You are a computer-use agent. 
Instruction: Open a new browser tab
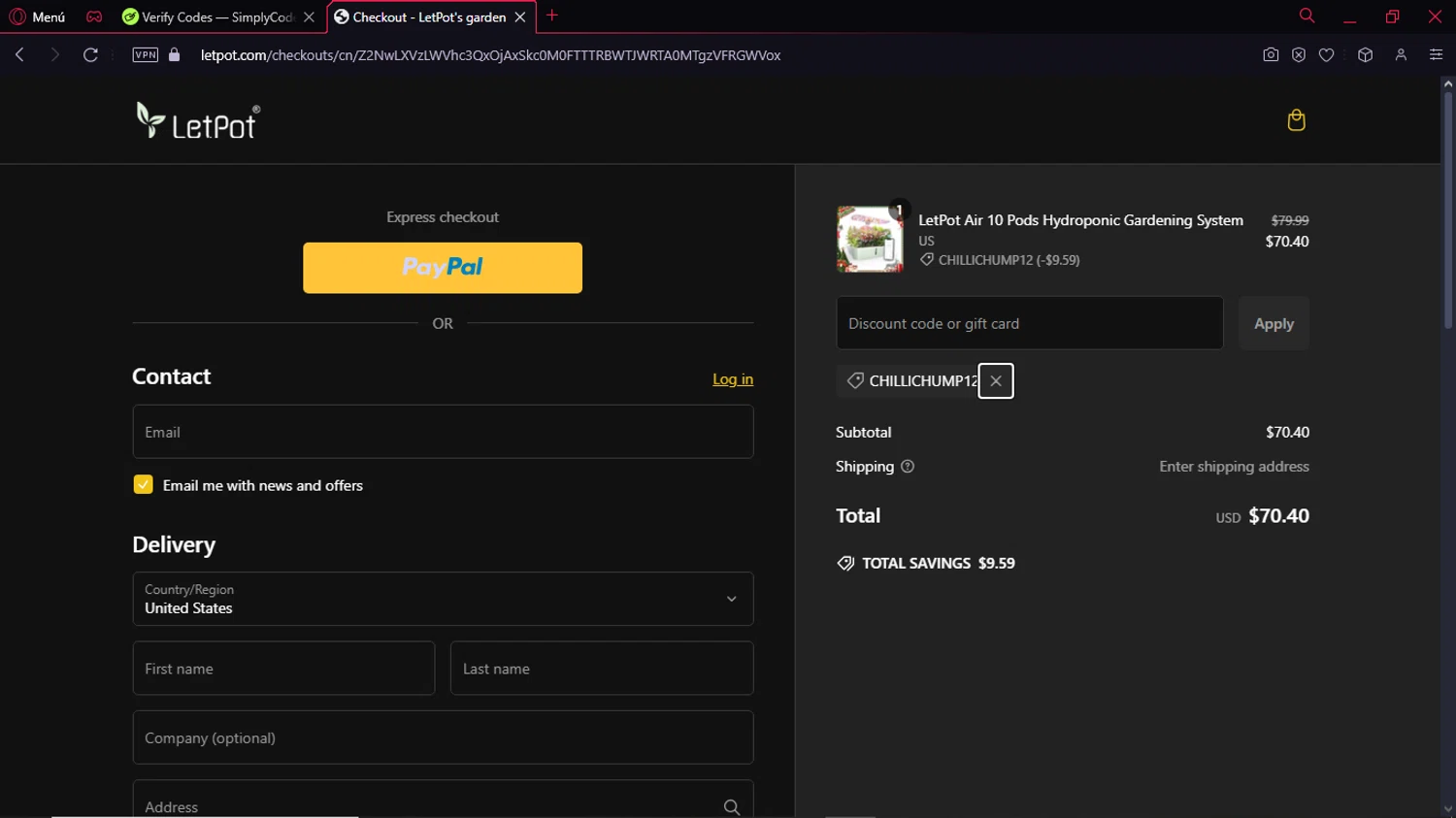[552, 16]
